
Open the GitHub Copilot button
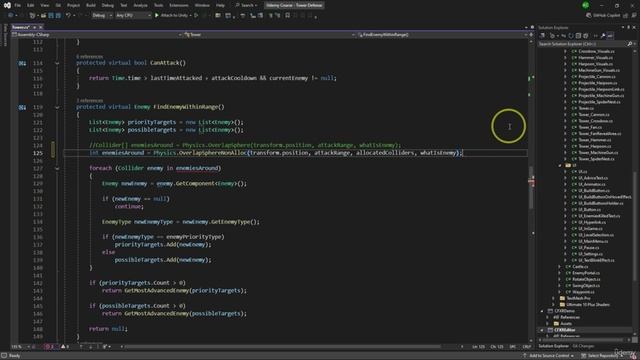tap(603, 16)
